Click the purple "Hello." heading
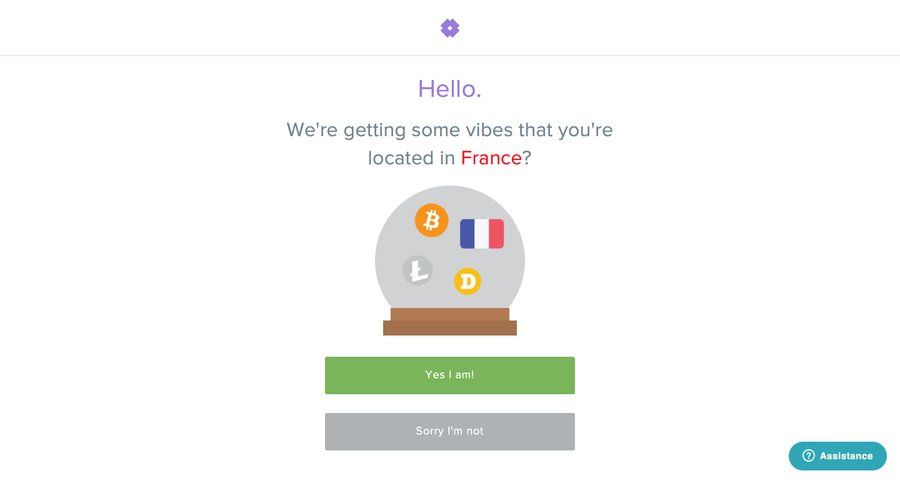The height and width of the screenshot is (484, 900). pos(450,89)
